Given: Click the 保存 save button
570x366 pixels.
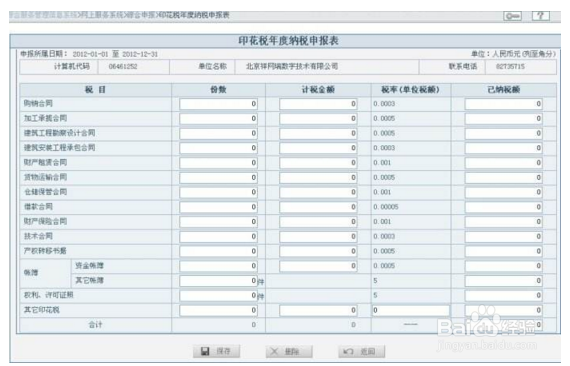Looking at the screenshot, I should [x=217, y=351].
